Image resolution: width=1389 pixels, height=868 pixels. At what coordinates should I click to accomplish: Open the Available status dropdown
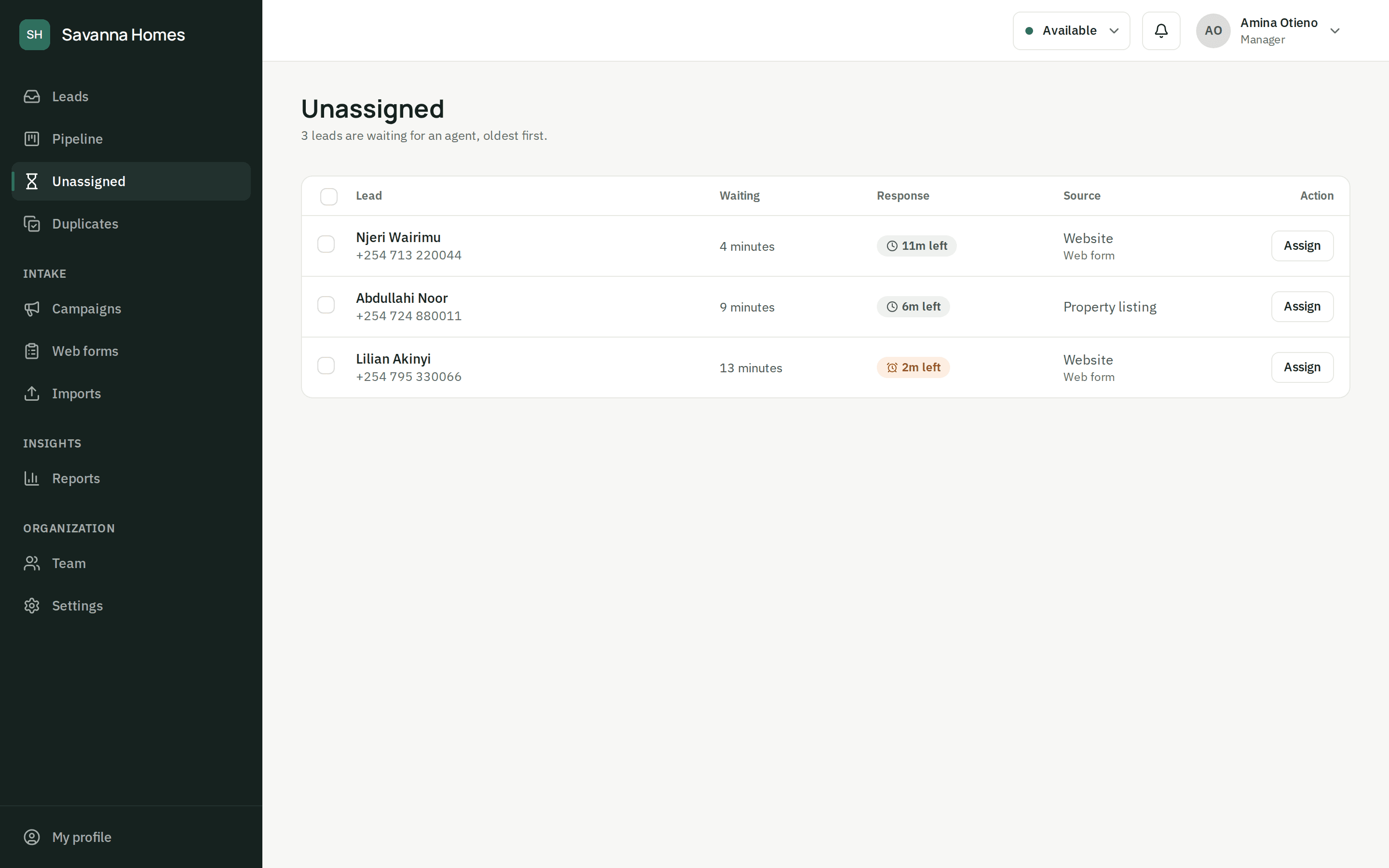click(1071, 31)
